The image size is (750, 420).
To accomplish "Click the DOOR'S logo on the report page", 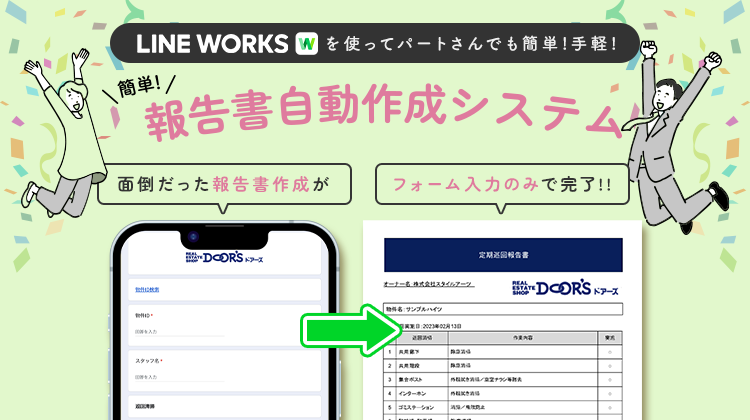I will click(565, 288).
